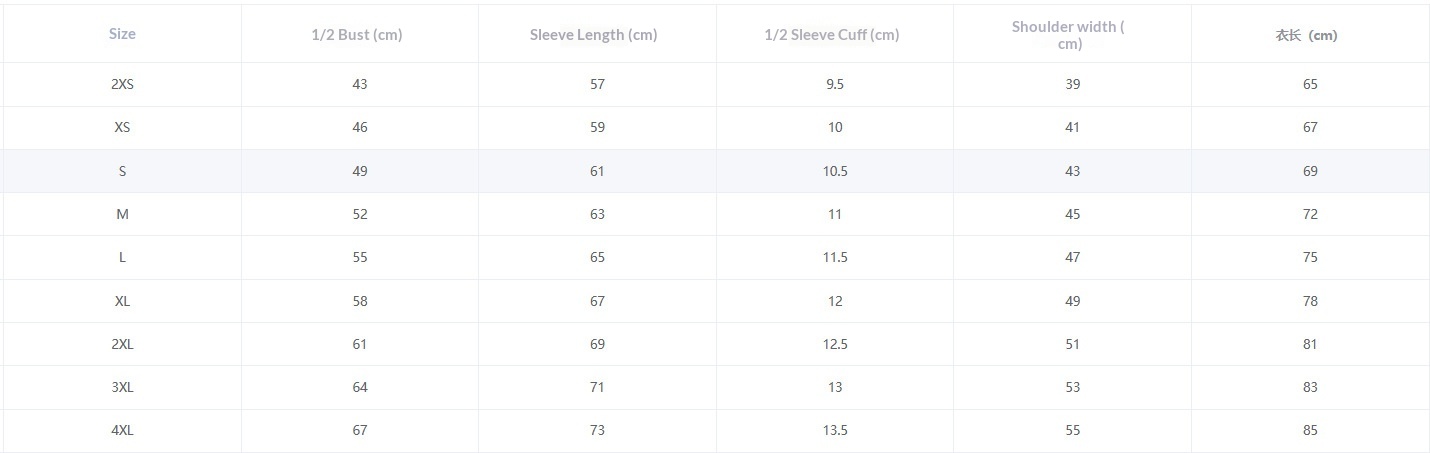Select the 2XS size row label
Image resolution: width=1430 pixels, height=453 pixels.
[122, 84]
